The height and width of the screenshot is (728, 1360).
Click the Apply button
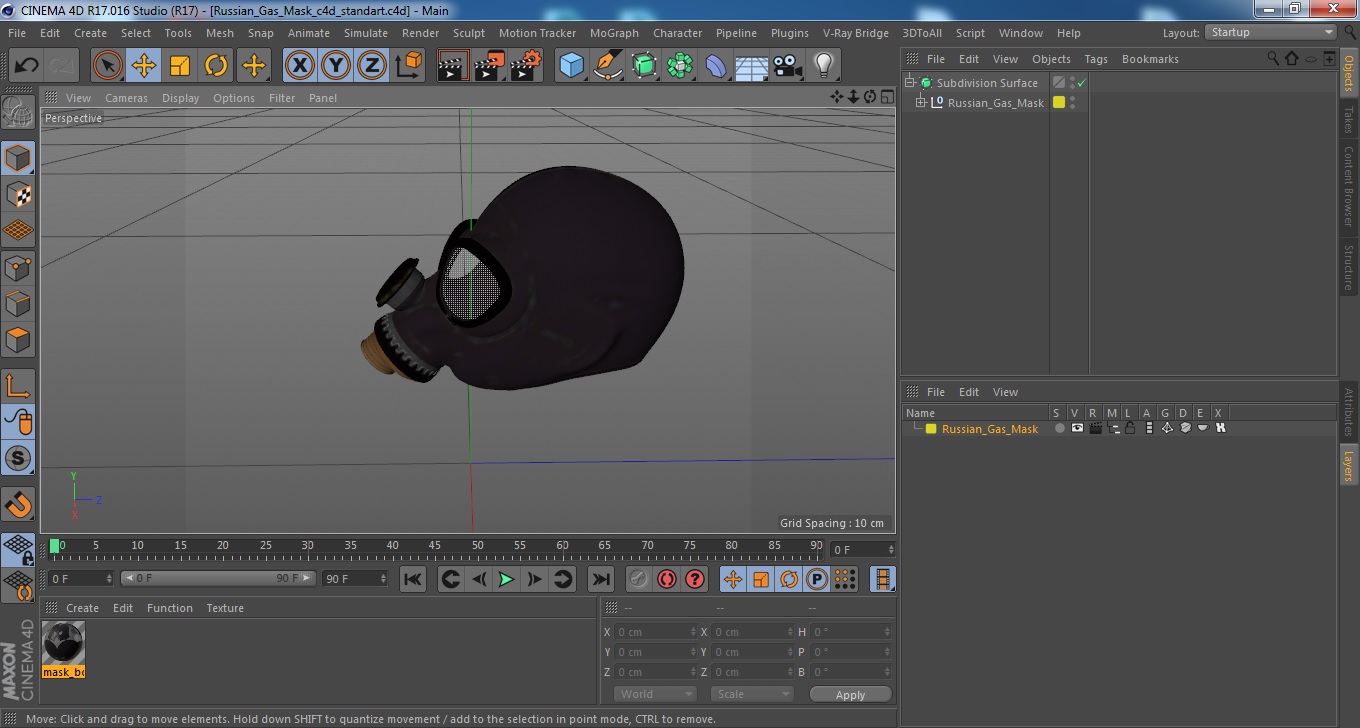pos(850,694)
